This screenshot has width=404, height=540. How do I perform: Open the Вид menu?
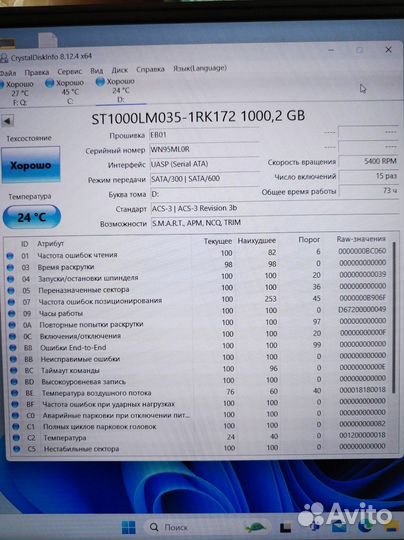coord(96,71)
